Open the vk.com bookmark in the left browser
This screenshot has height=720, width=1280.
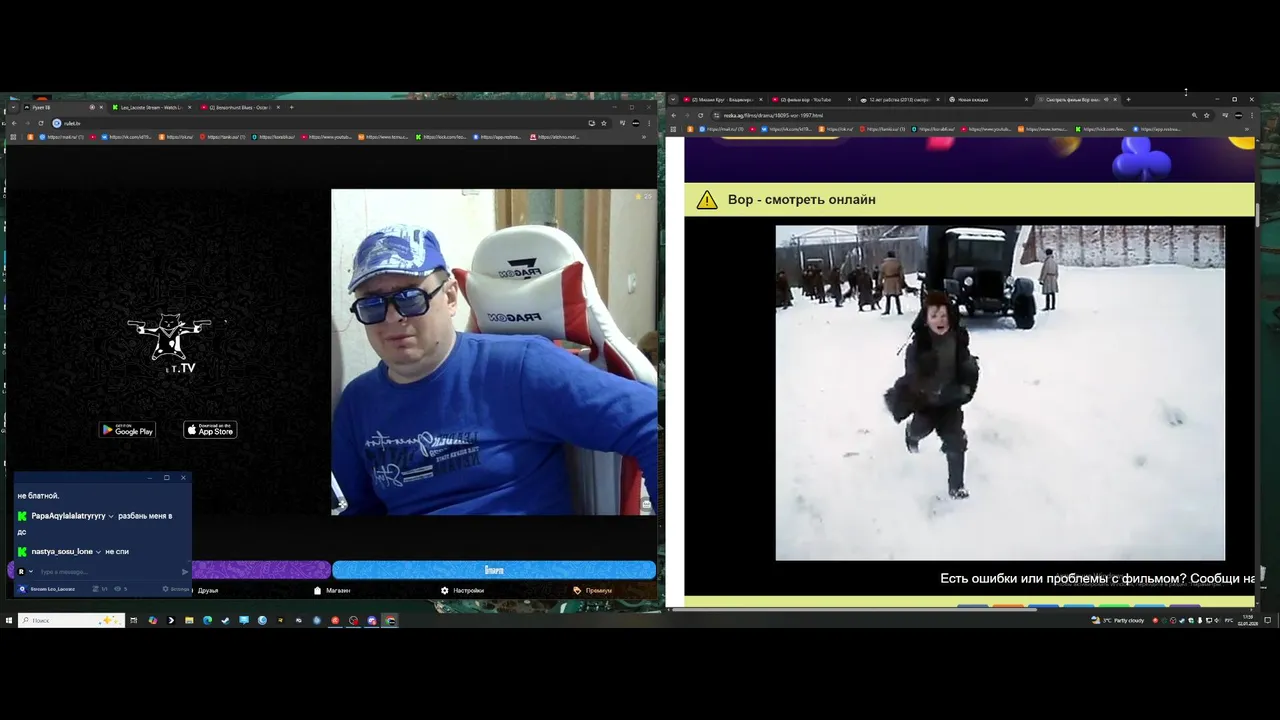tap(126, 137)
